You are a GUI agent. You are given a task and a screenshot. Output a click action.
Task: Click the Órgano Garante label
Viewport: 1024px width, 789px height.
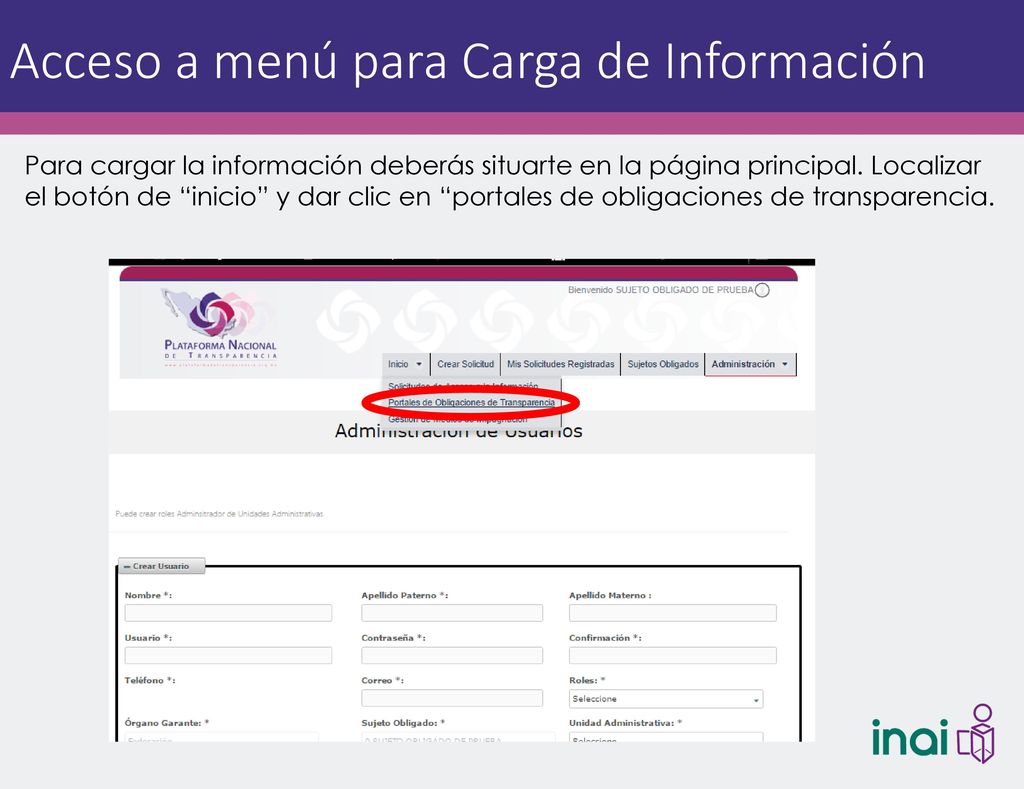pos(167,723)
